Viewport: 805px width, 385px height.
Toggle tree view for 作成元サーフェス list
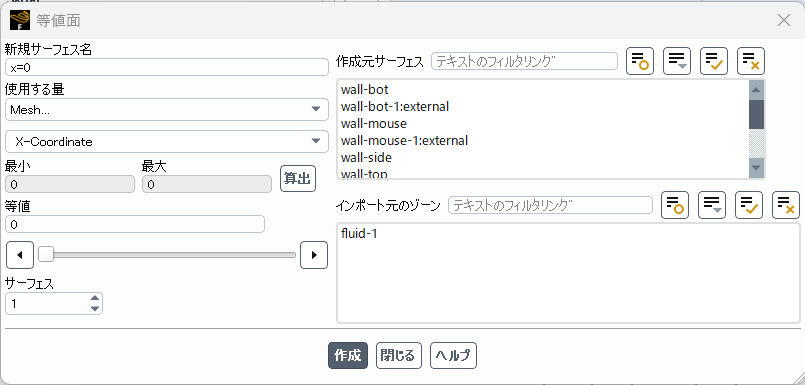640,62
